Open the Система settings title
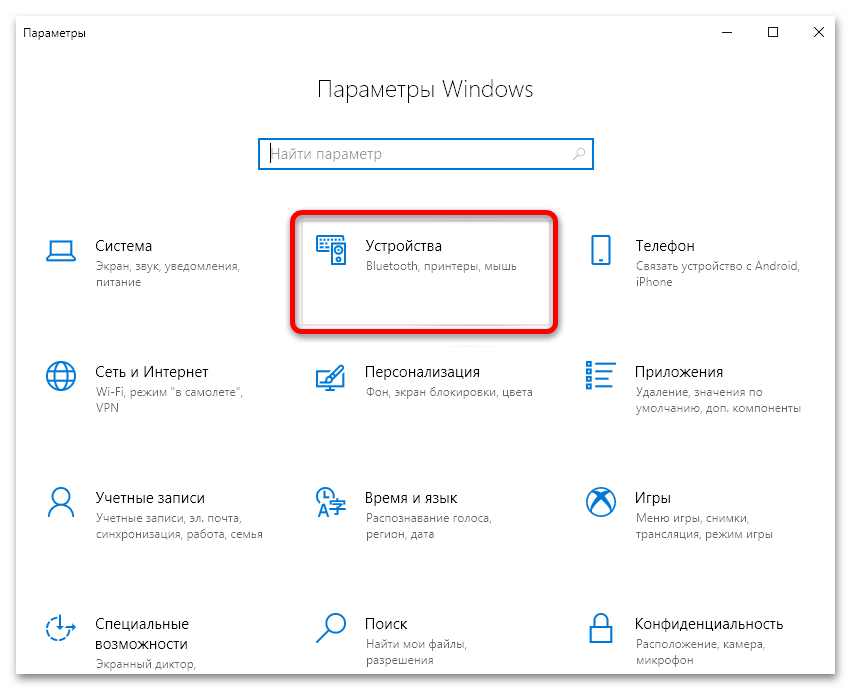Image resolution: width=851 pixels, height=690 pixels. pyautogui.click(x=124, y=246)
